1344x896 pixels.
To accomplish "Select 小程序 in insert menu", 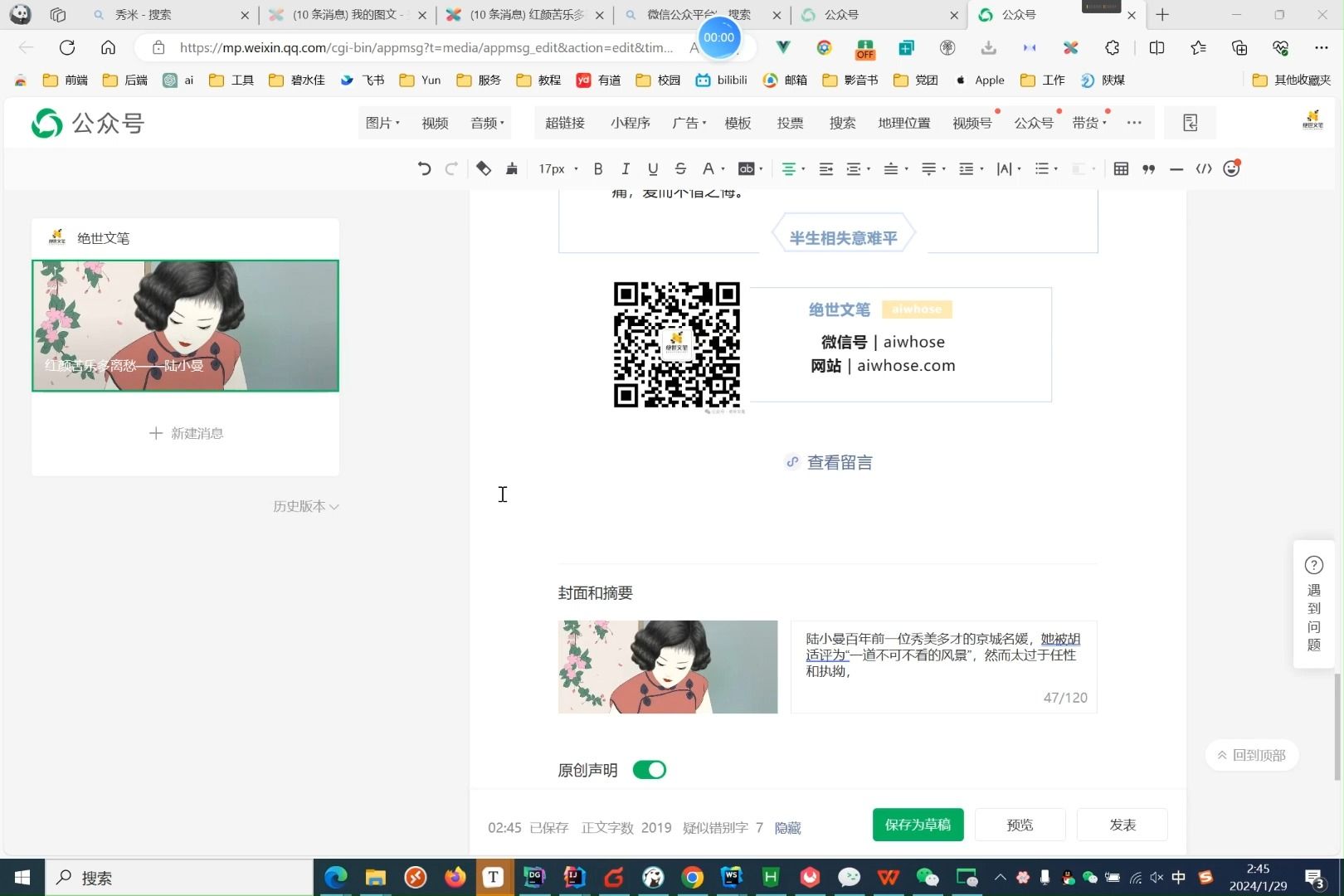I will point(631,123).
